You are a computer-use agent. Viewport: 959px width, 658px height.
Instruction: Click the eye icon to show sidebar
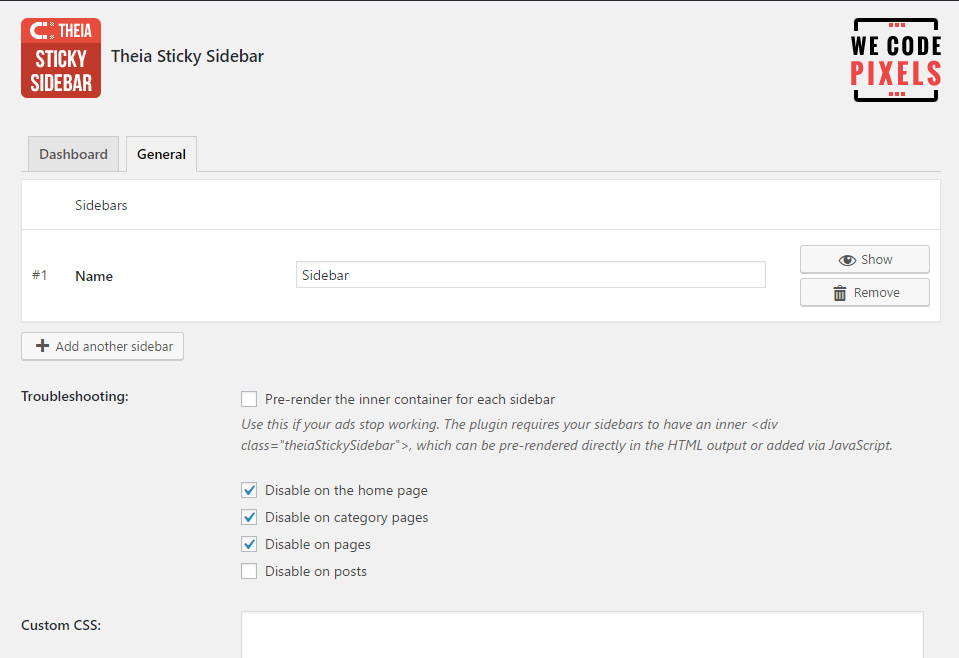847,260
